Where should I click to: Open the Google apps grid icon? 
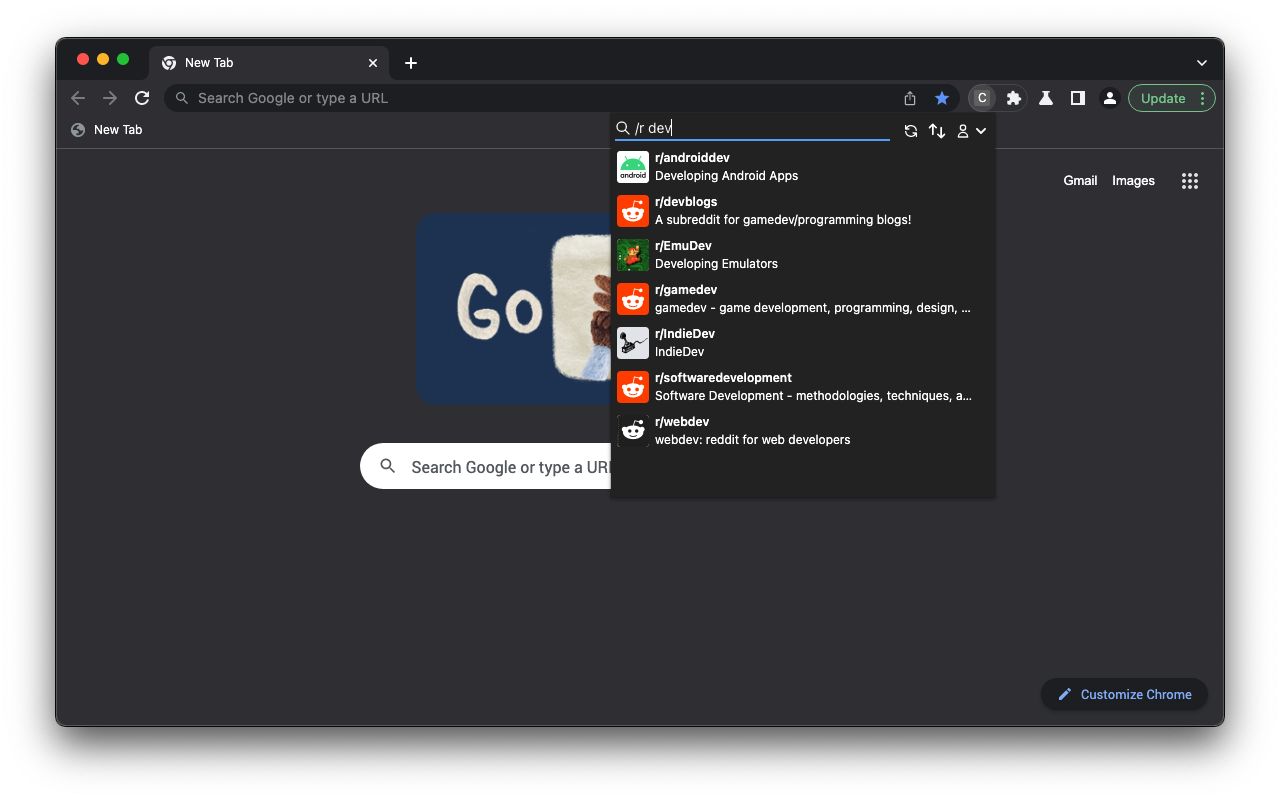coord(1189,181)
